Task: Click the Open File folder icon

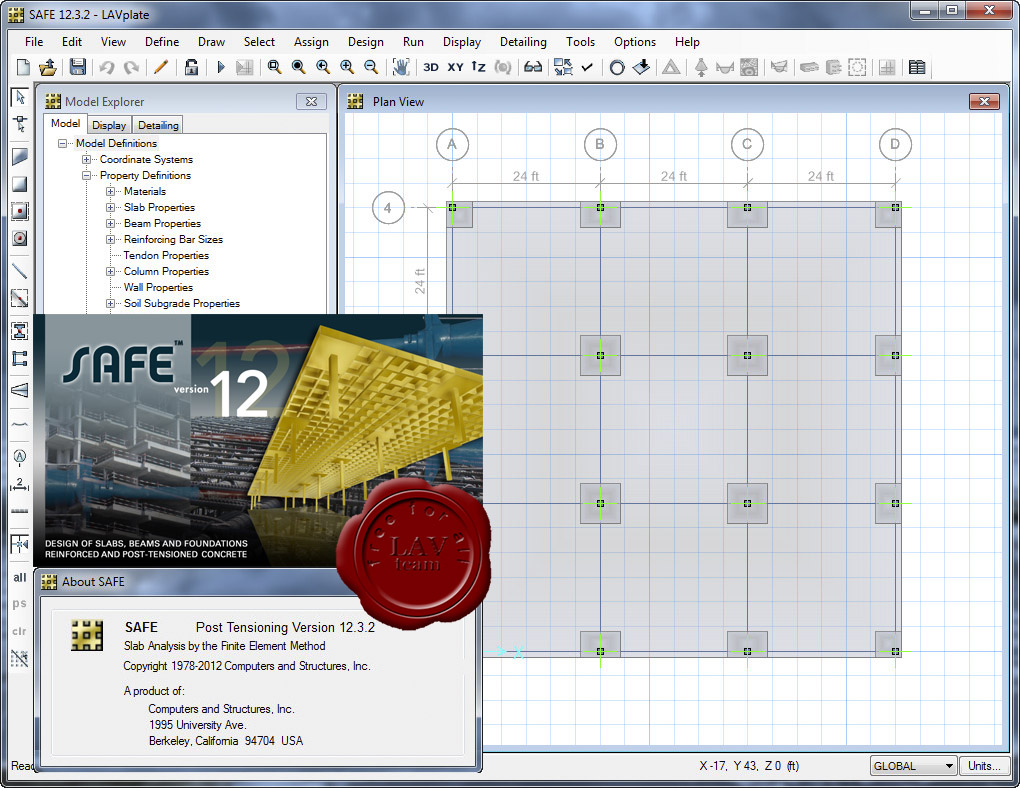Action: (48, 67)
